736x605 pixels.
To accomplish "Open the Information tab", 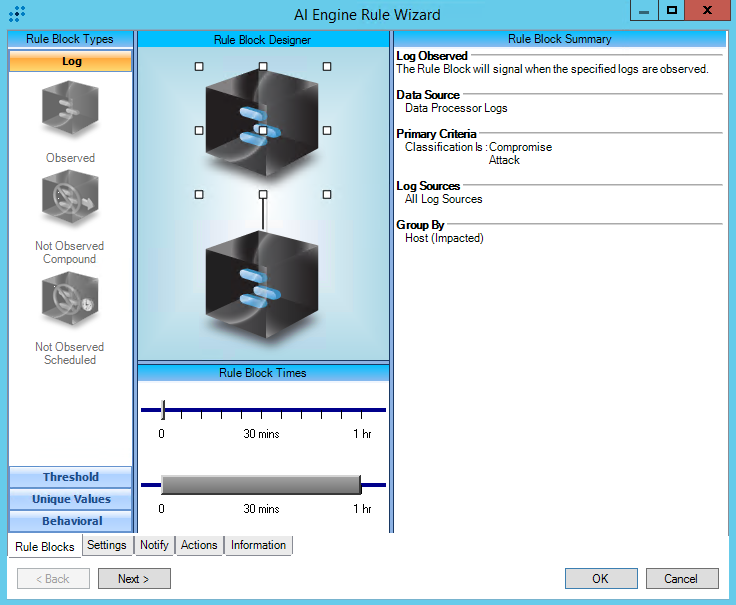I will (258, 545).
